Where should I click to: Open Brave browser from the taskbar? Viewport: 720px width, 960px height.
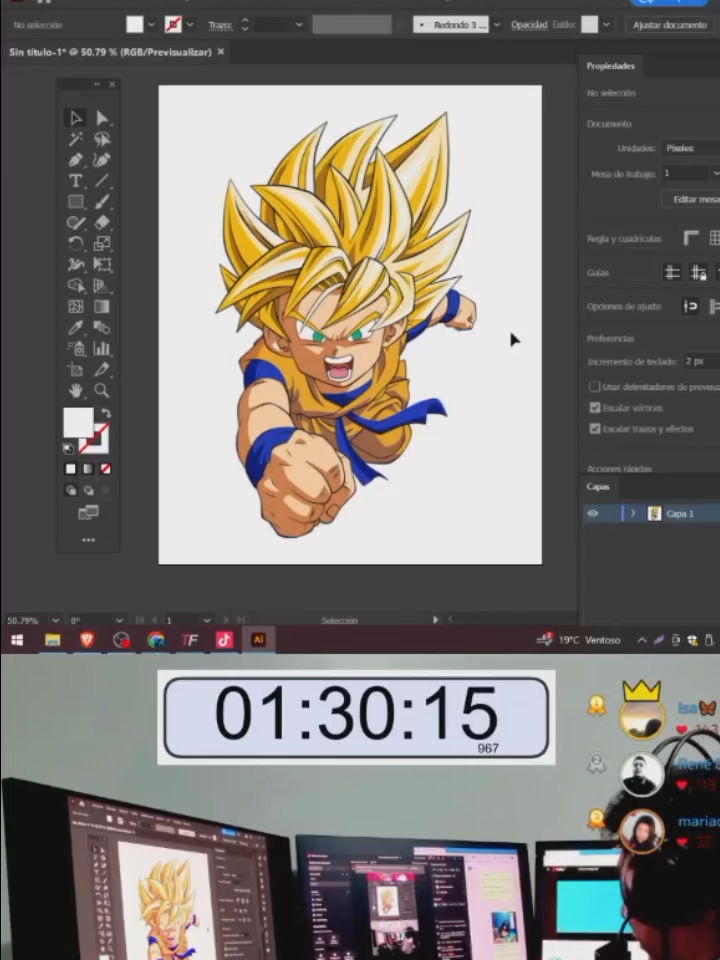[x=87, y=640]
